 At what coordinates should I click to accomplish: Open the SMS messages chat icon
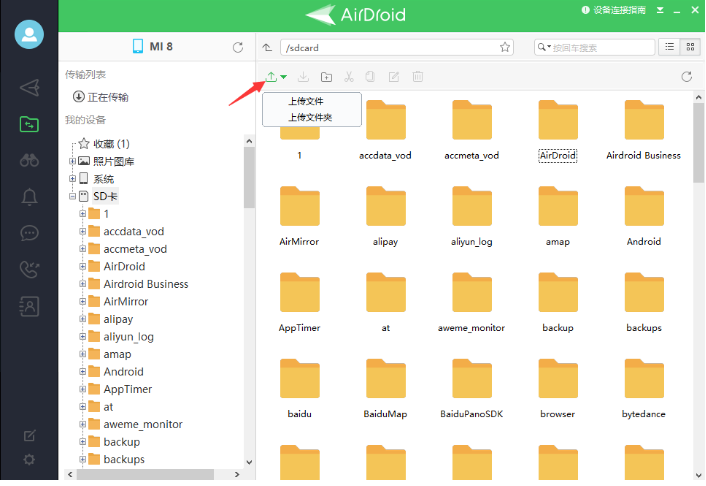pos(29,233)
